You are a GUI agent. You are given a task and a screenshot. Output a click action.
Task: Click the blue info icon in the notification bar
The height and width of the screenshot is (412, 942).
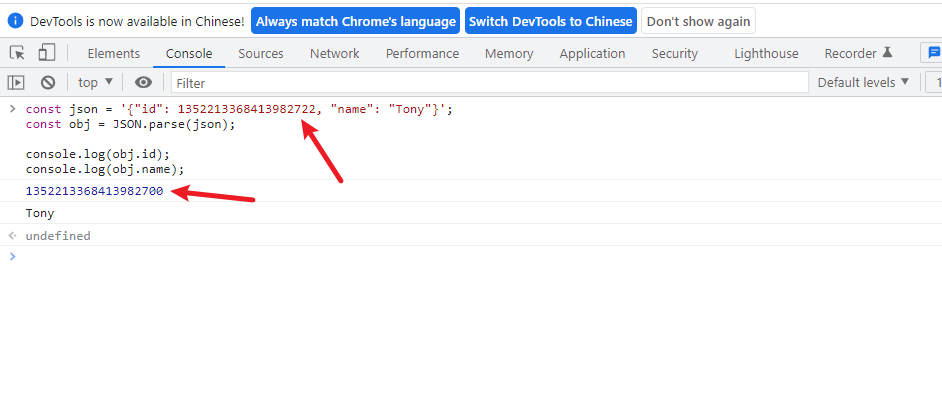pos(15,21)
